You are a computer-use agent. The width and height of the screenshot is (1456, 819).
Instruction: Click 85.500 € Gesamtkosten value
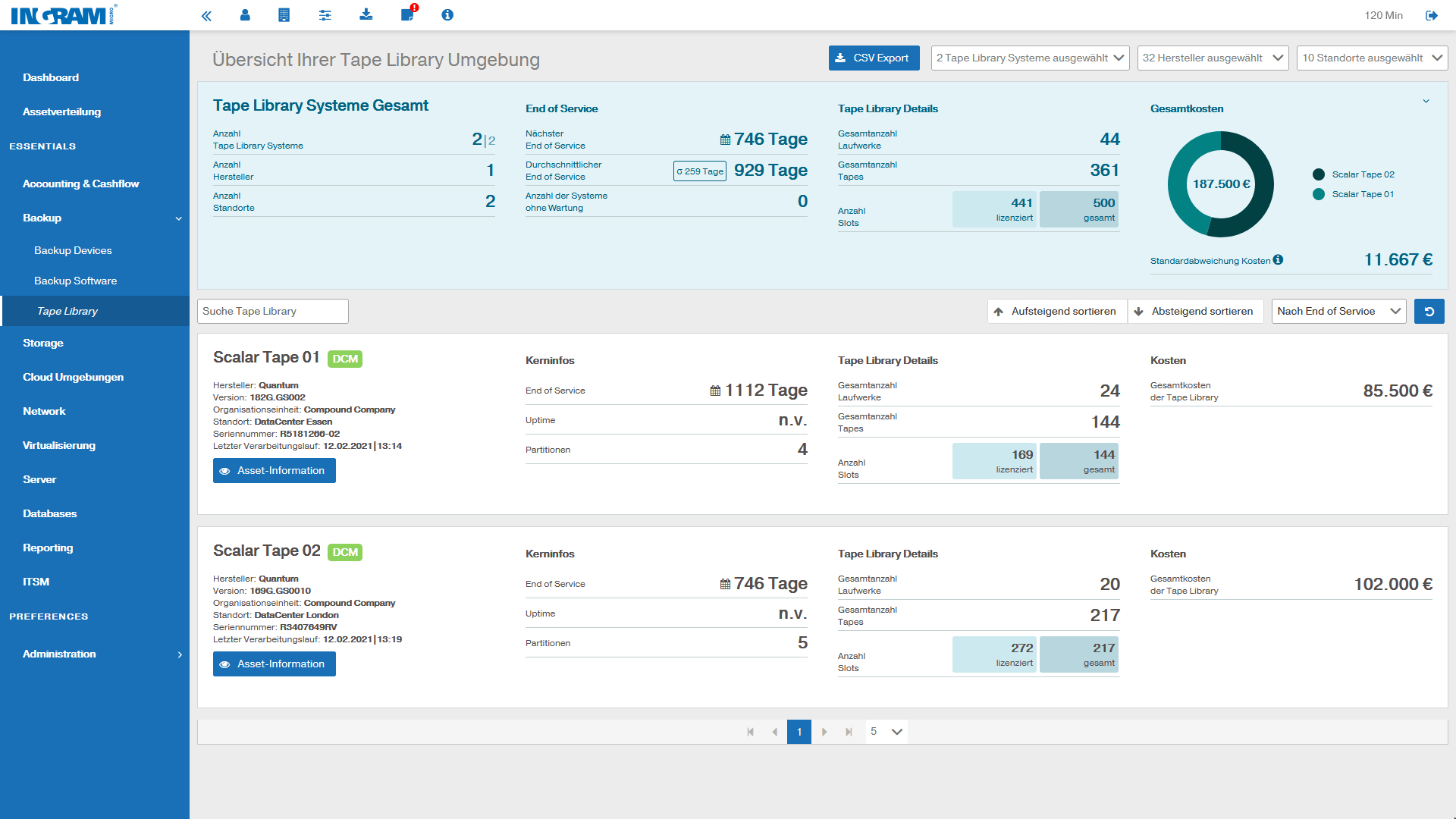[1398, 391]
